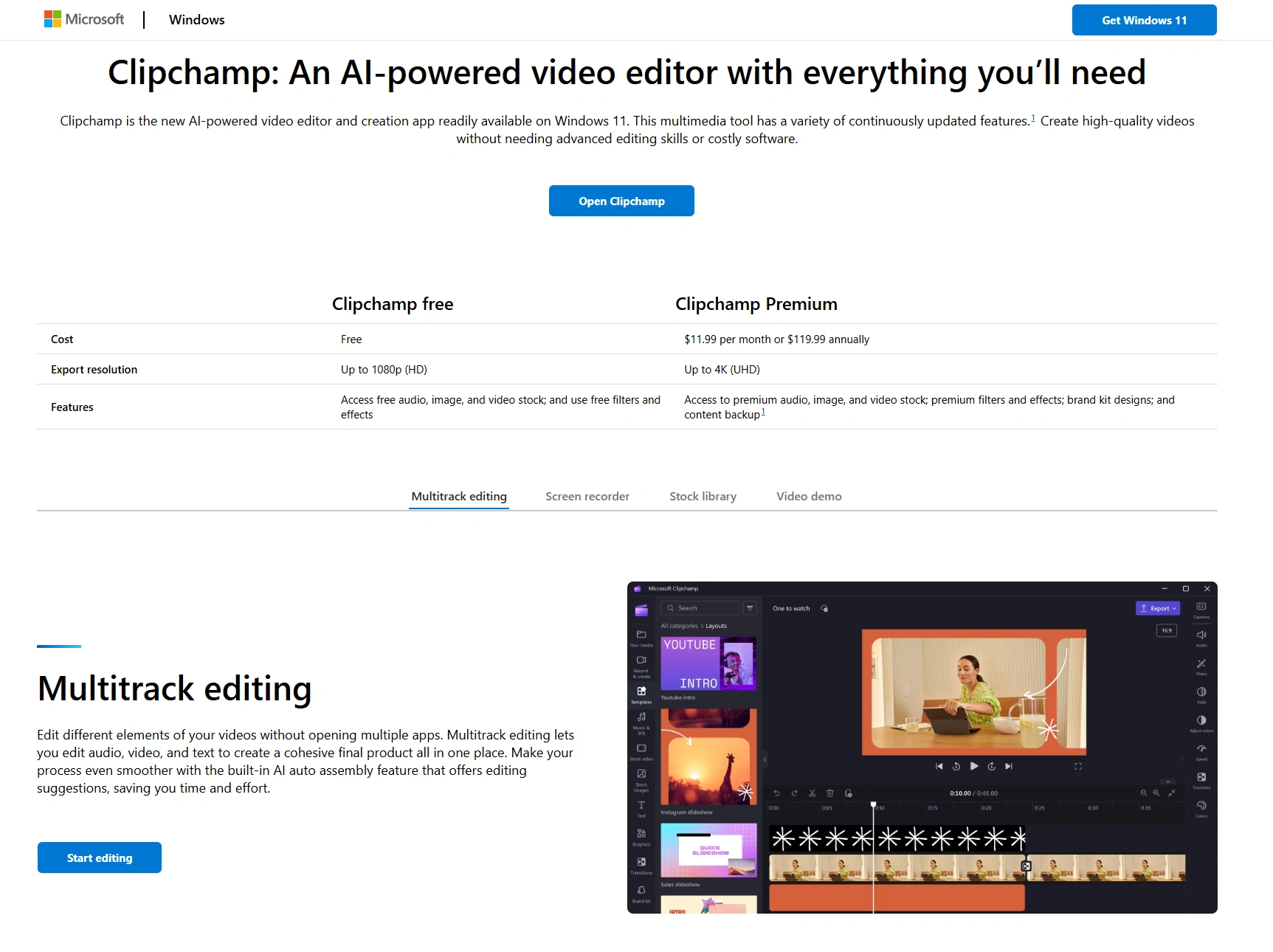Click the One to watch project title
1273x952 pixels.
(791, 608)
